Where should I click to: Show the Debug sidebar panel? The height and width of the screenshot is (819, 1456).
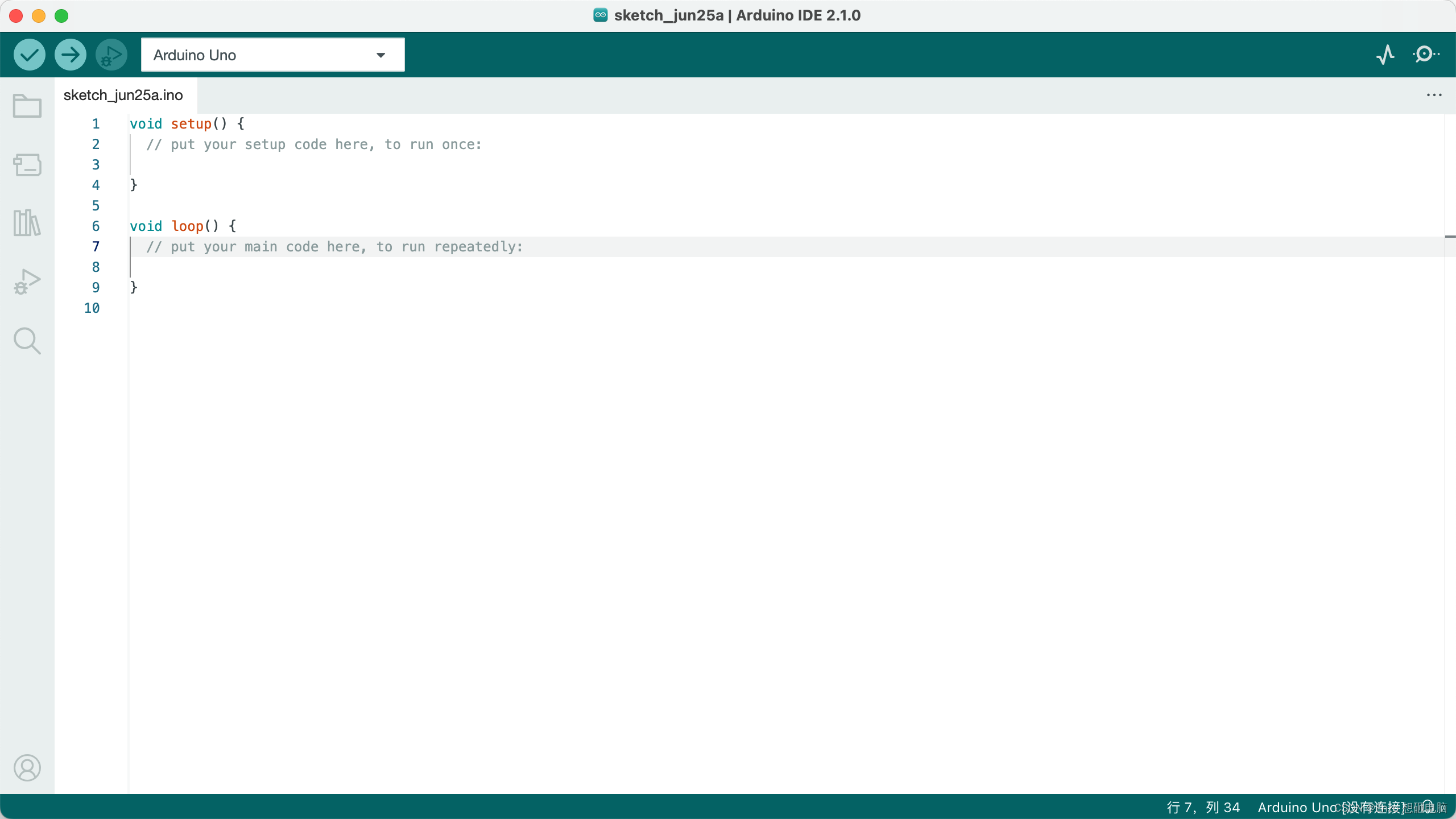(x=27, y=282)
